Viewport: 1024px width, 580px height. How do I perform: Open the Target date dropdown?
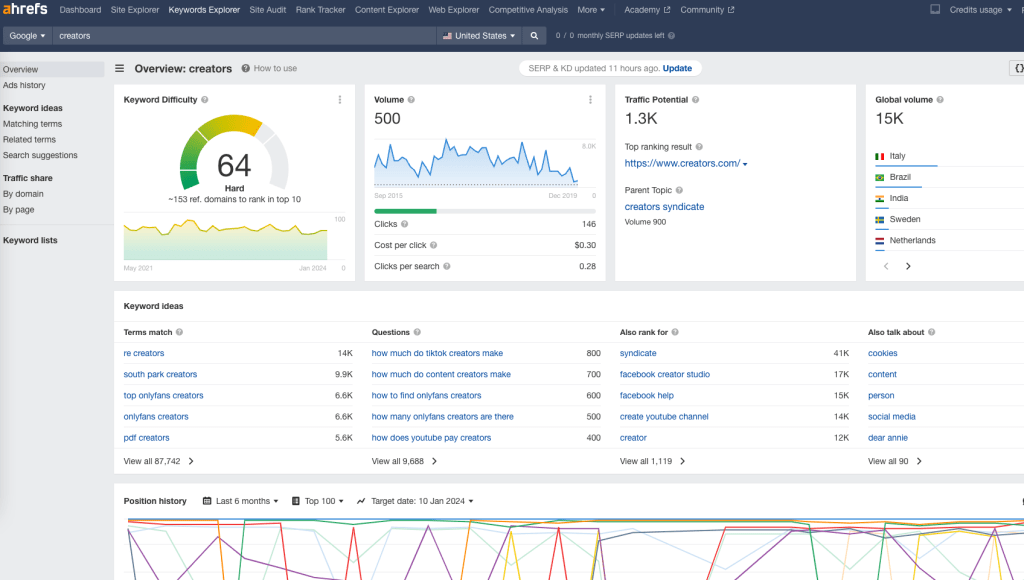415,501
